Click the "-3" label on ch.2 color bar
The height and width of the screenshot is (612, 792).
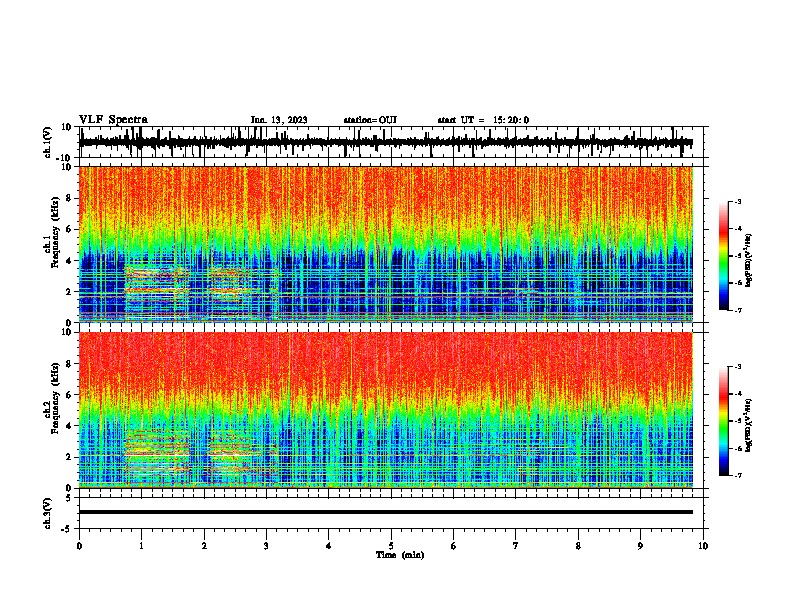click(x=737, y=367)
